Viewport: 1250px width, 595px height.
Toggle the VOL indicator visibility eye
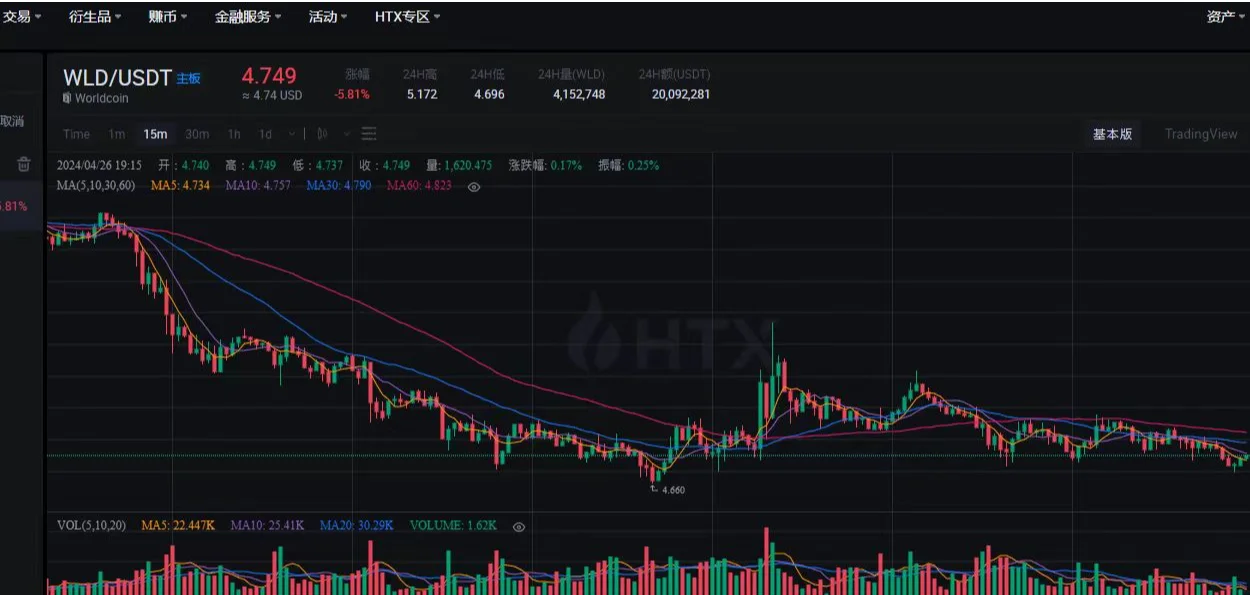[x=518, y=526]
